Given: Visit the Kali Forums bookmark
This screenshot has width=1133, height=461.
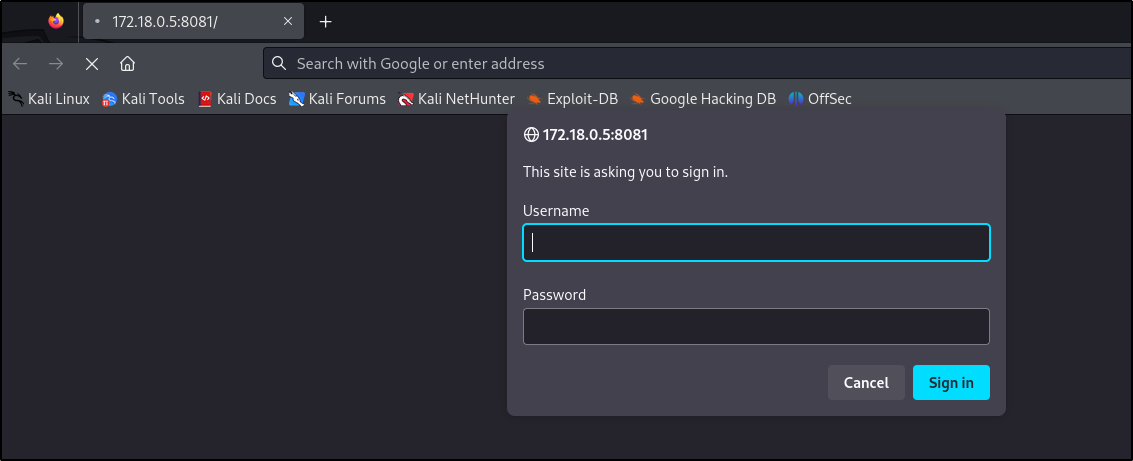Looking at the screenshot, I should tap(337, 98).
